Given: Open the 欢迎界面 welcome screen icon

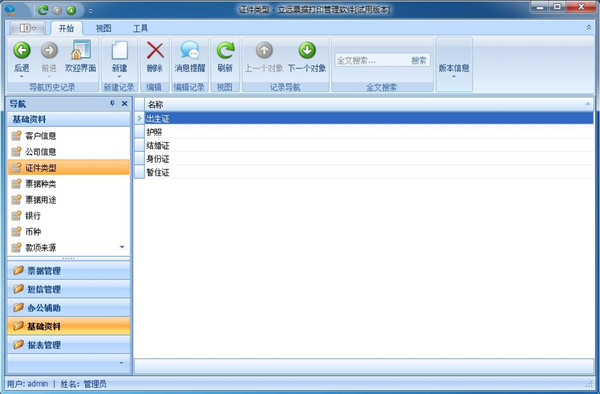Looking at the screenshot, I should 81,50.
